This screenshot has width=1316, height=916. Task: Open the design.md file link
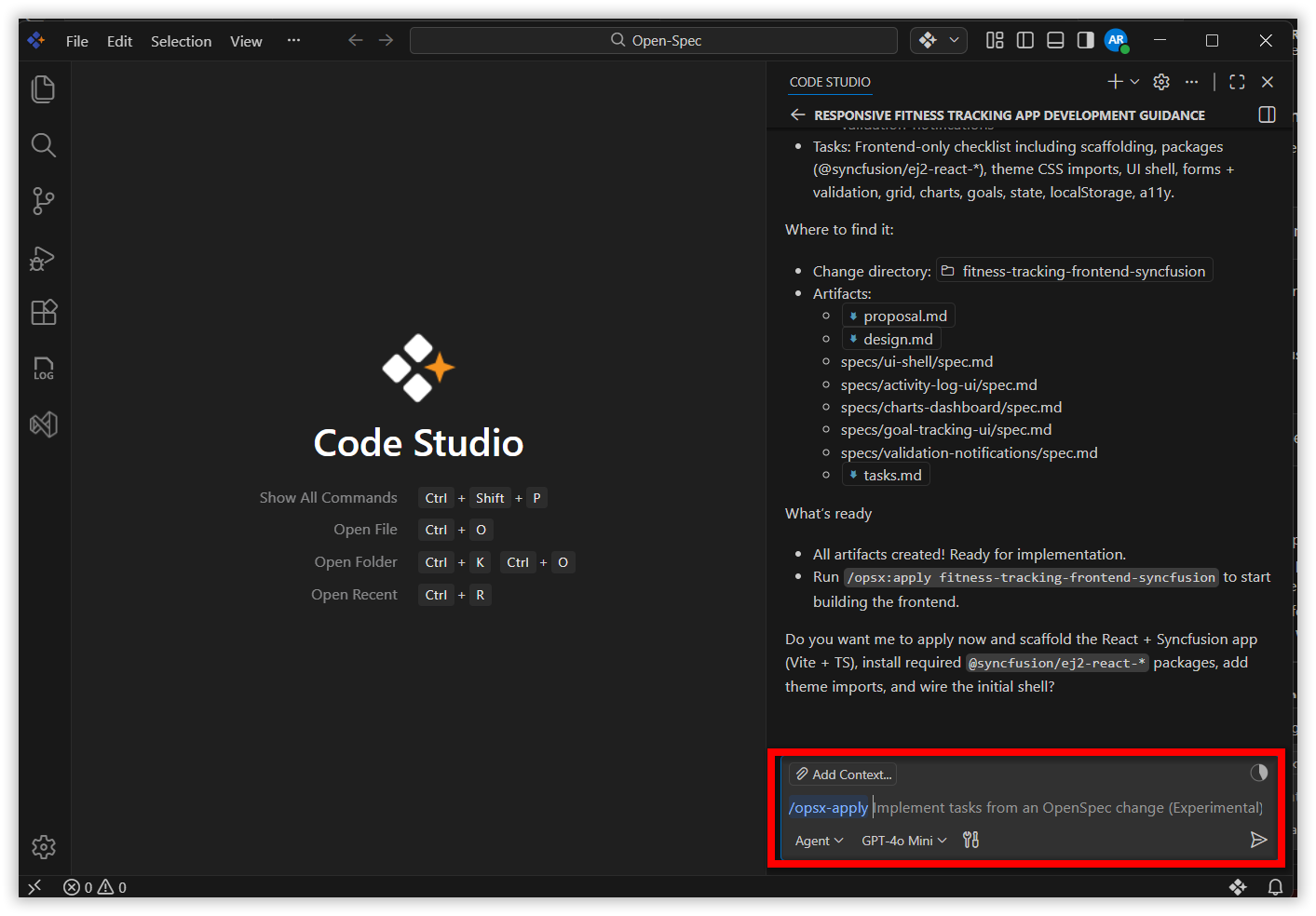890,339
